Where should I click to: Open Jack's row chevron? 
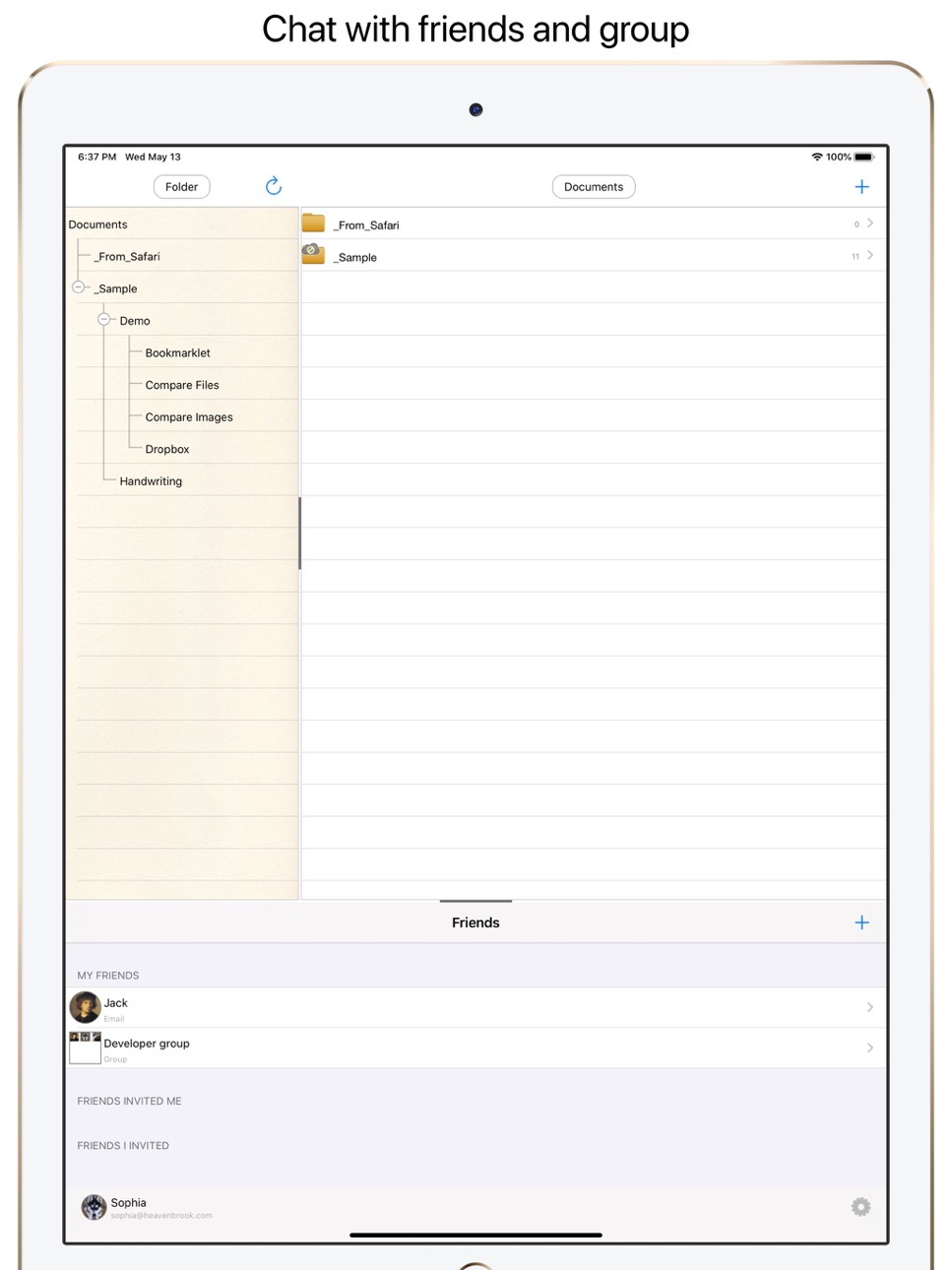870,1007
